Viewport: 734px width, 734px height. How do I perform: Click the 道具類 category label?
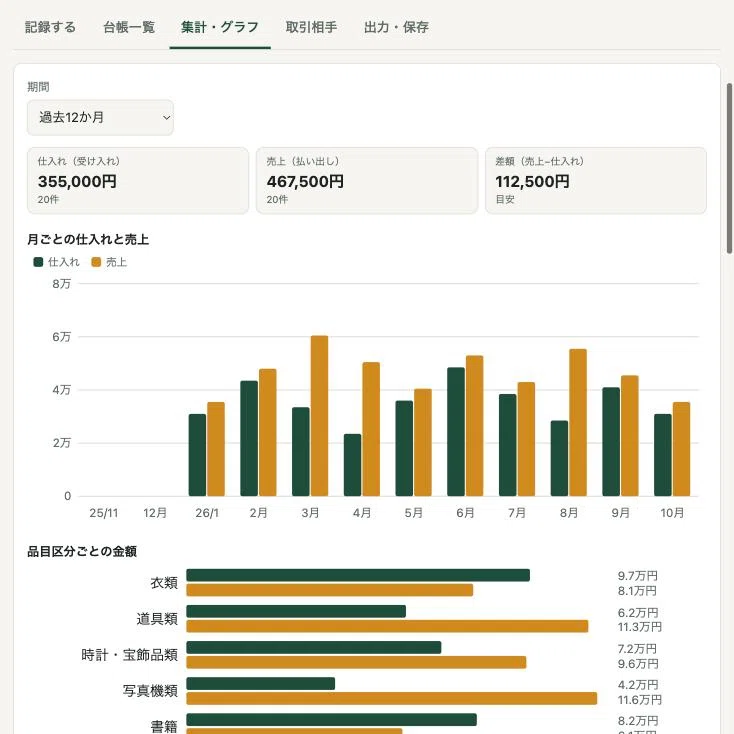[157, 619]
